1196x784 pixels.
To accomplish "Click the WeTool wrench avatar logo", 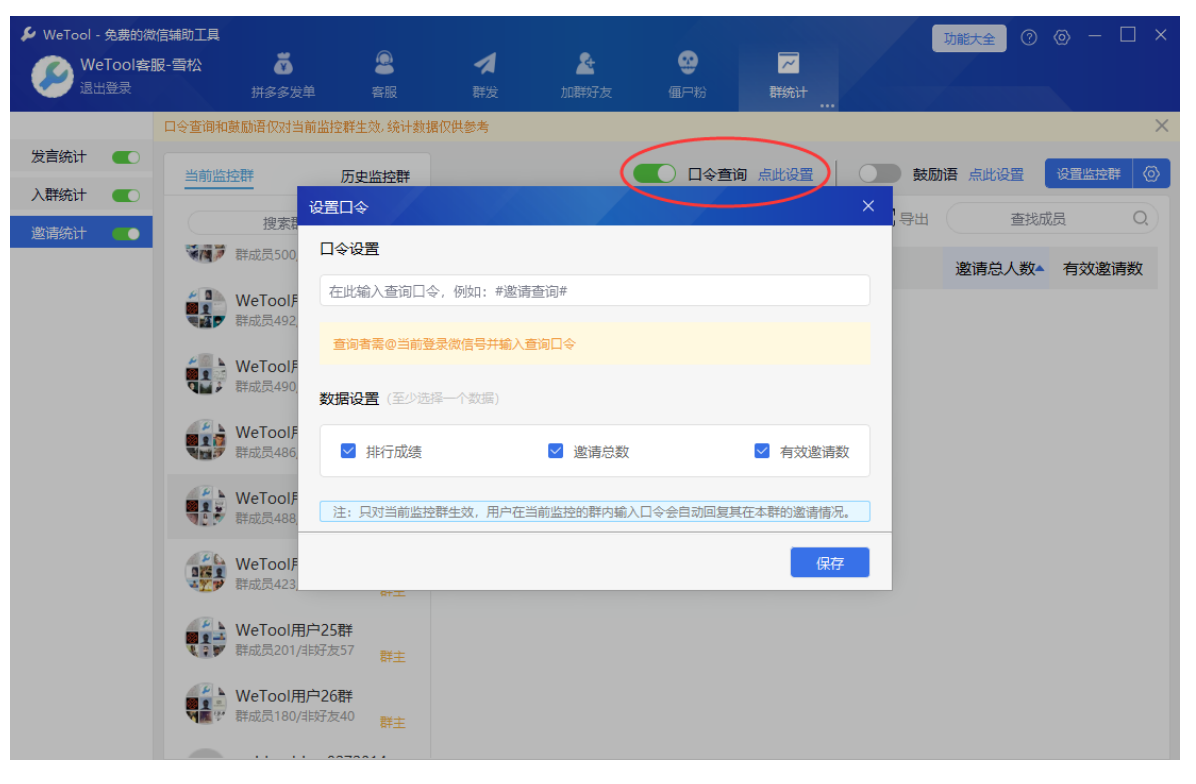I will tap(52, 76).
